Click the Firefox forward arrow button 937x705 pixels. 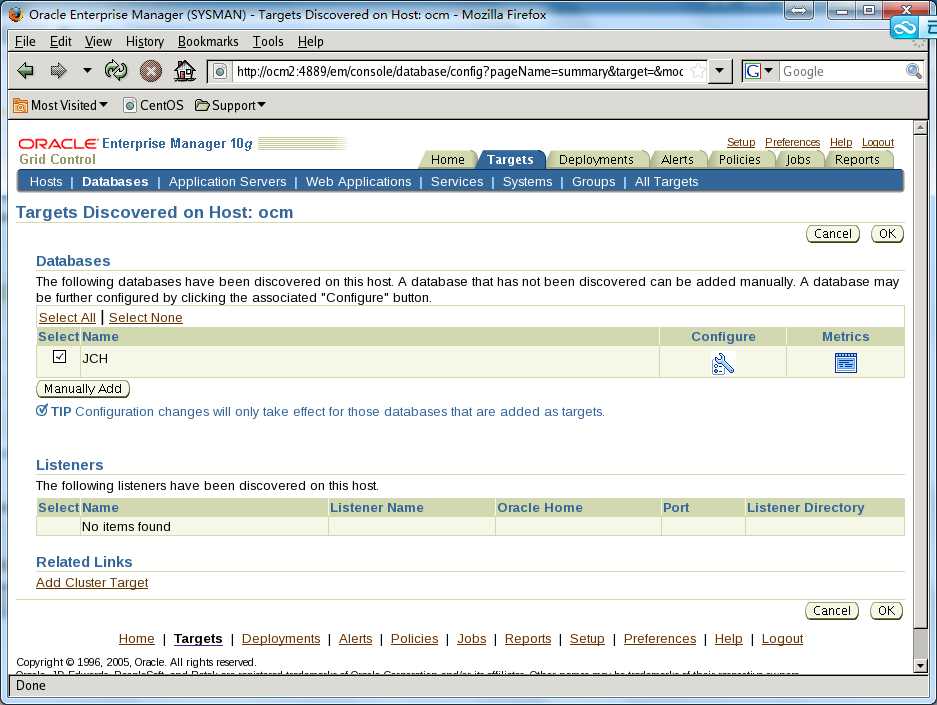pos(58,70)
